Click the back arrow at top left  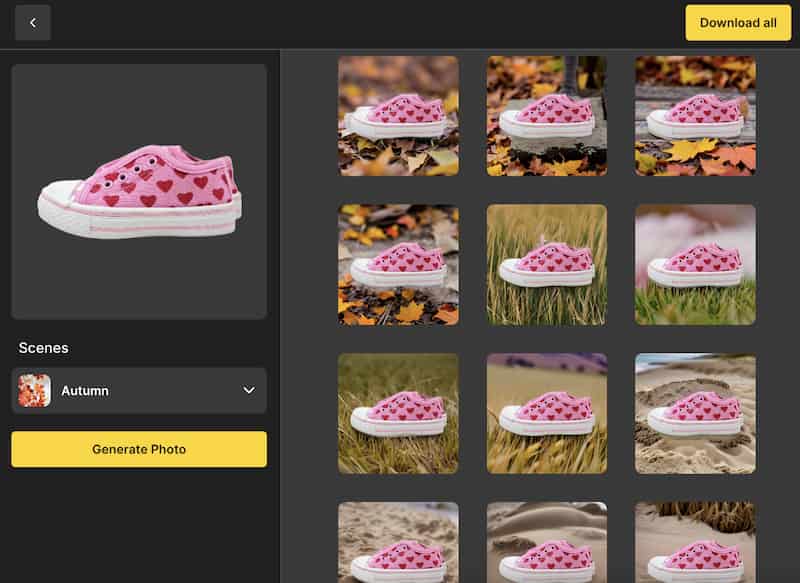(x=32, y=22)
